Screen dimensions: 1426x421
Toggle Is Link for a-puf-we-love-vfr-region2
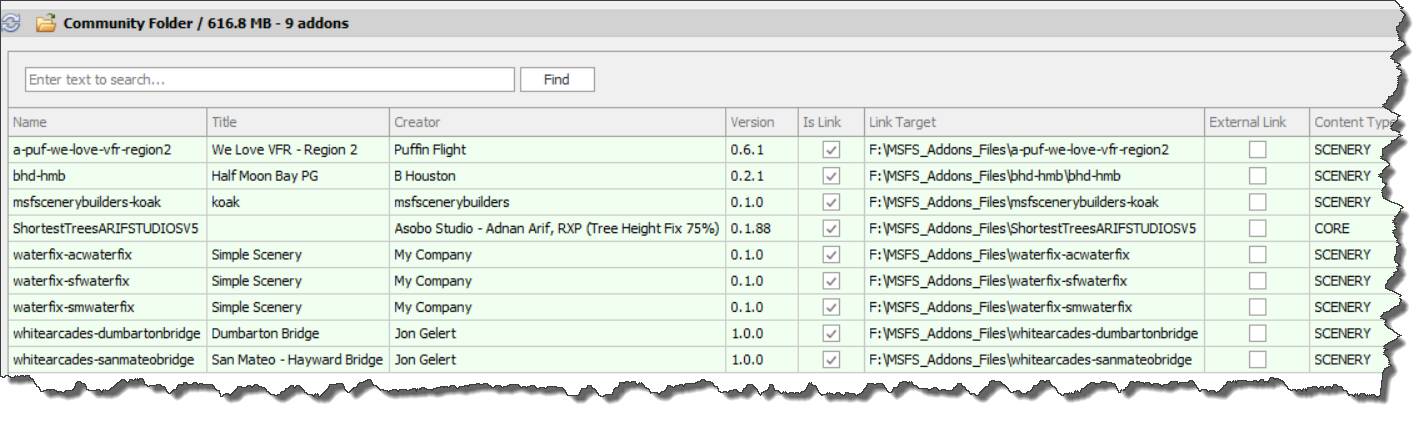(830, 150)
